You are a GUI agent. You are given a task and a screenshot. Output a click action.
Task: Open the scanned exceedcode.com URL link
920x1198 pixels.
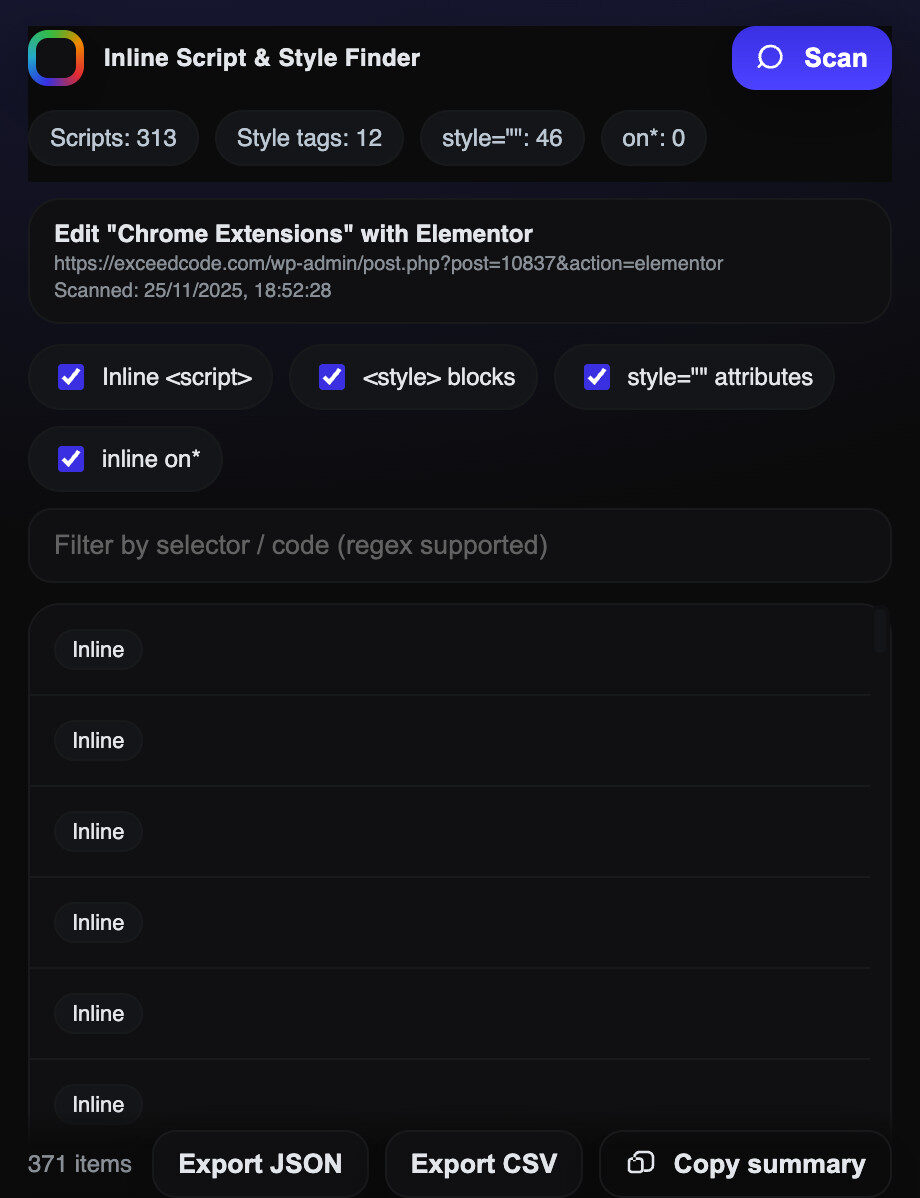[x=388, y=264]
